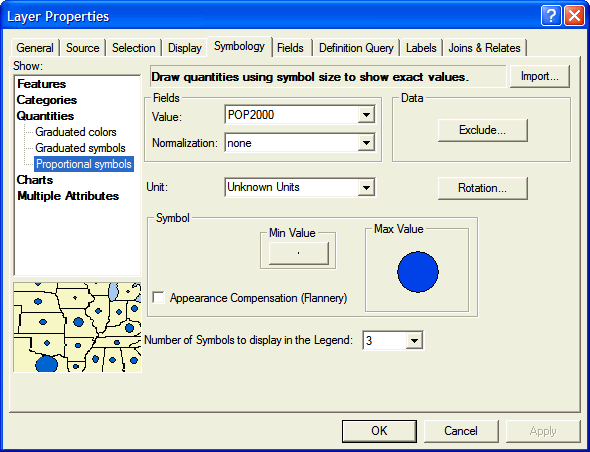Choose Graduated colors renderer
The width and height of the screenshot is (590, 452).
coord(76,132)
